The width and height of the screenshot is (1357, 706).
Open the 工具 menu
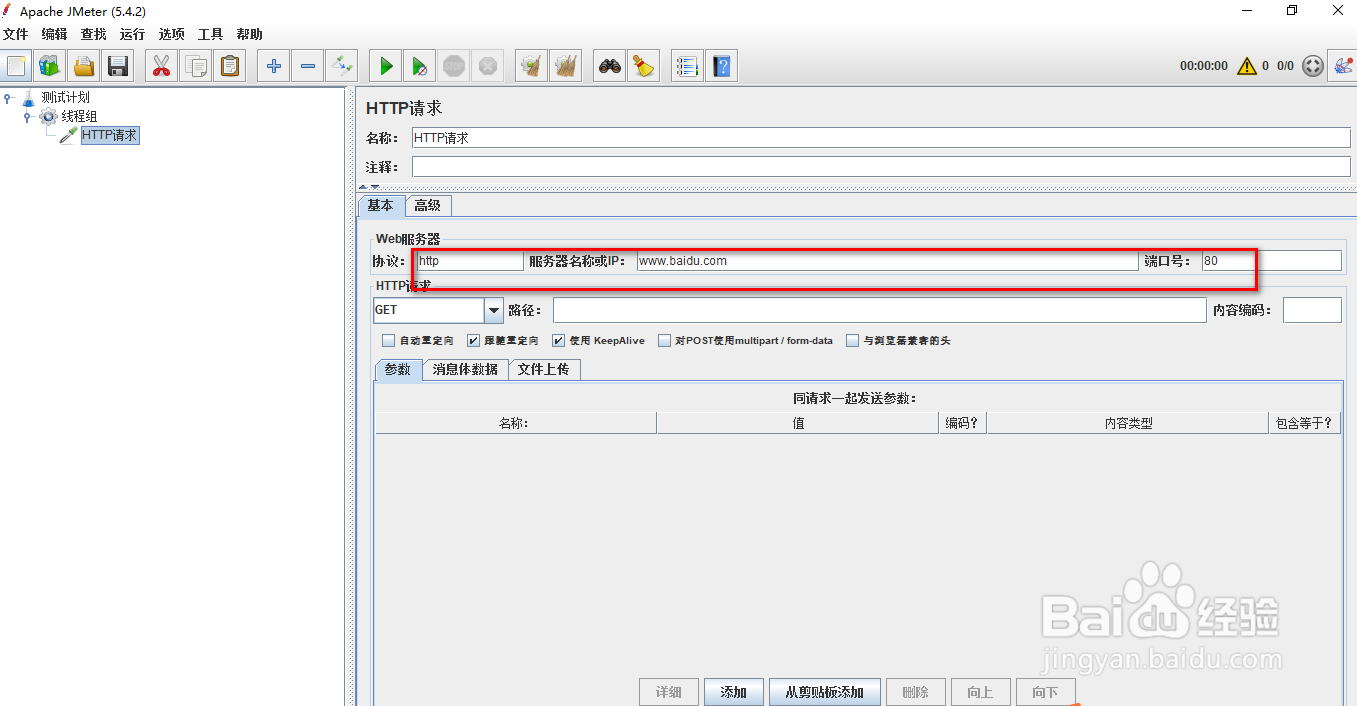(210, 34)
